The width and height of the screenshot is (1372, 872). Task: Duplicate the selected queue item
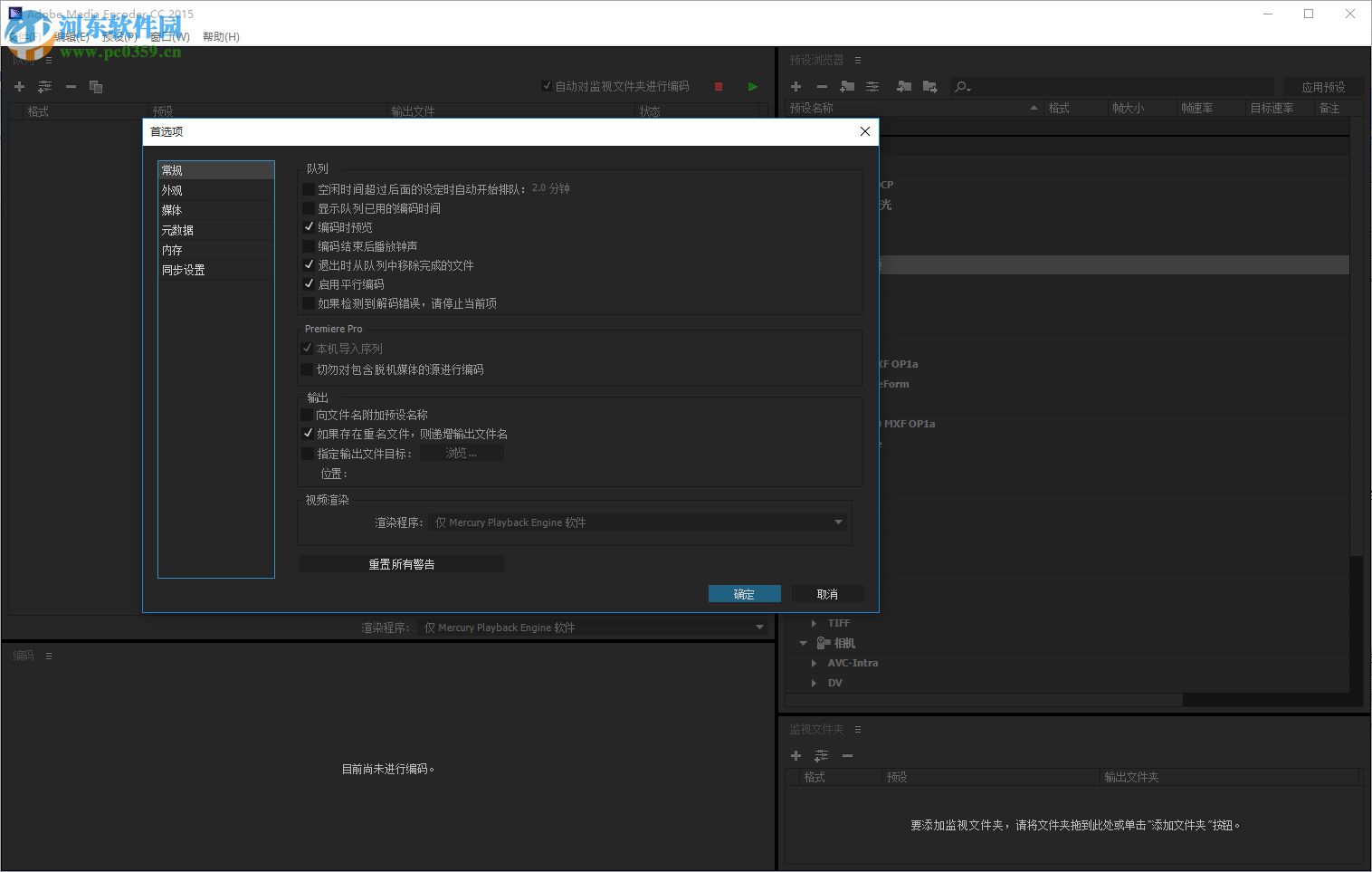[x=96, y=86]
